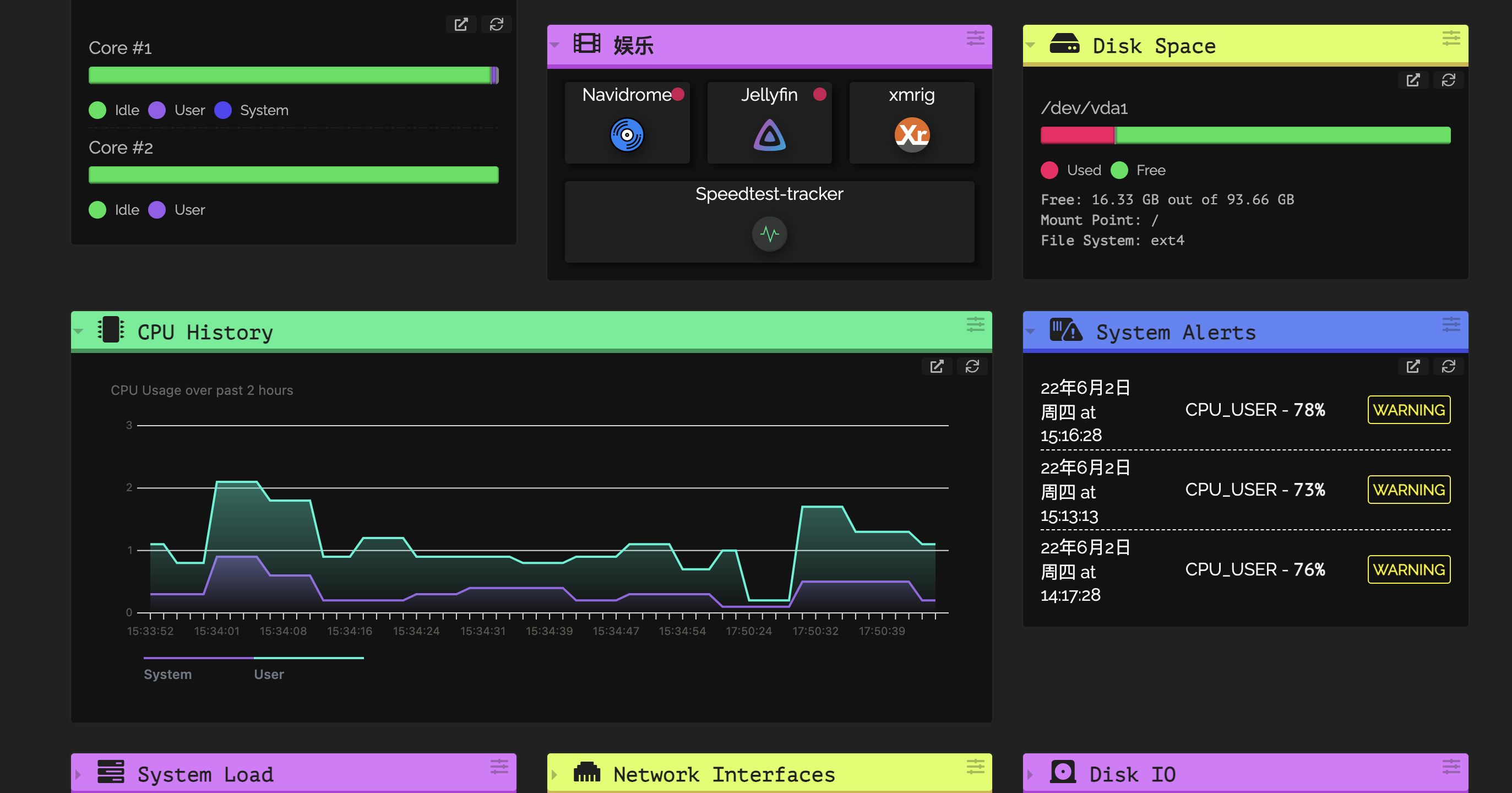Toggle User series in CPU History legend
Screen dimensions: 1512x793
click(269, 674)
